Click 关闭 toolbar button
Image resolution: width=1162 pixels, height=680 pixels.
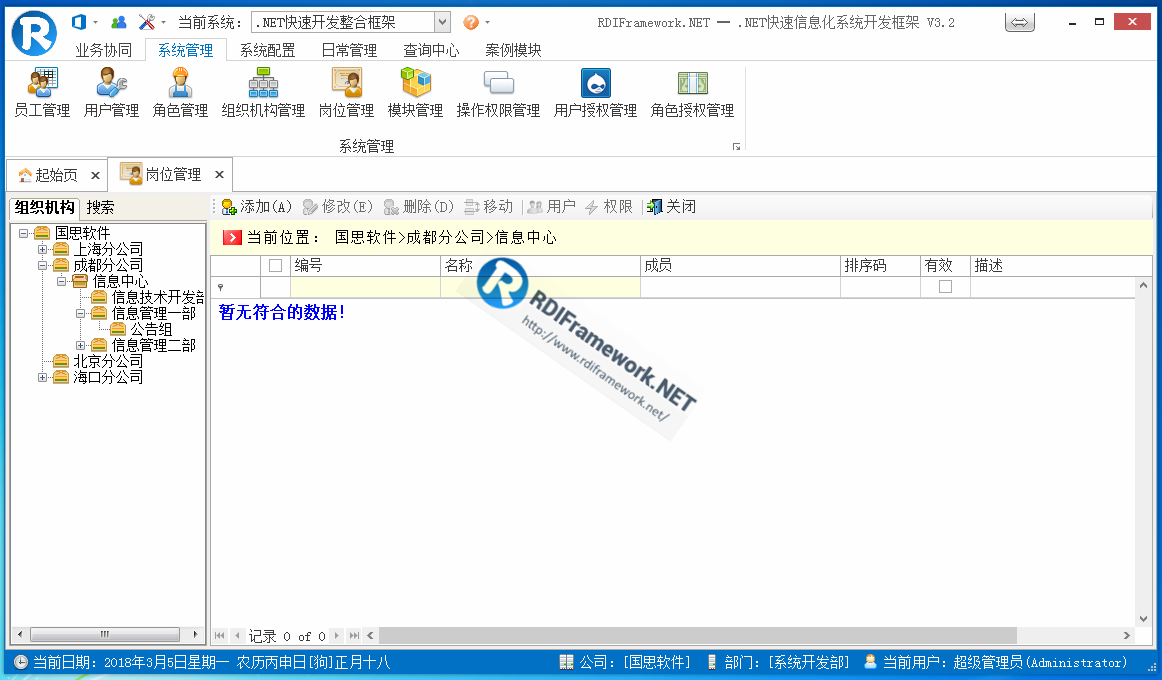coord(671,207)
